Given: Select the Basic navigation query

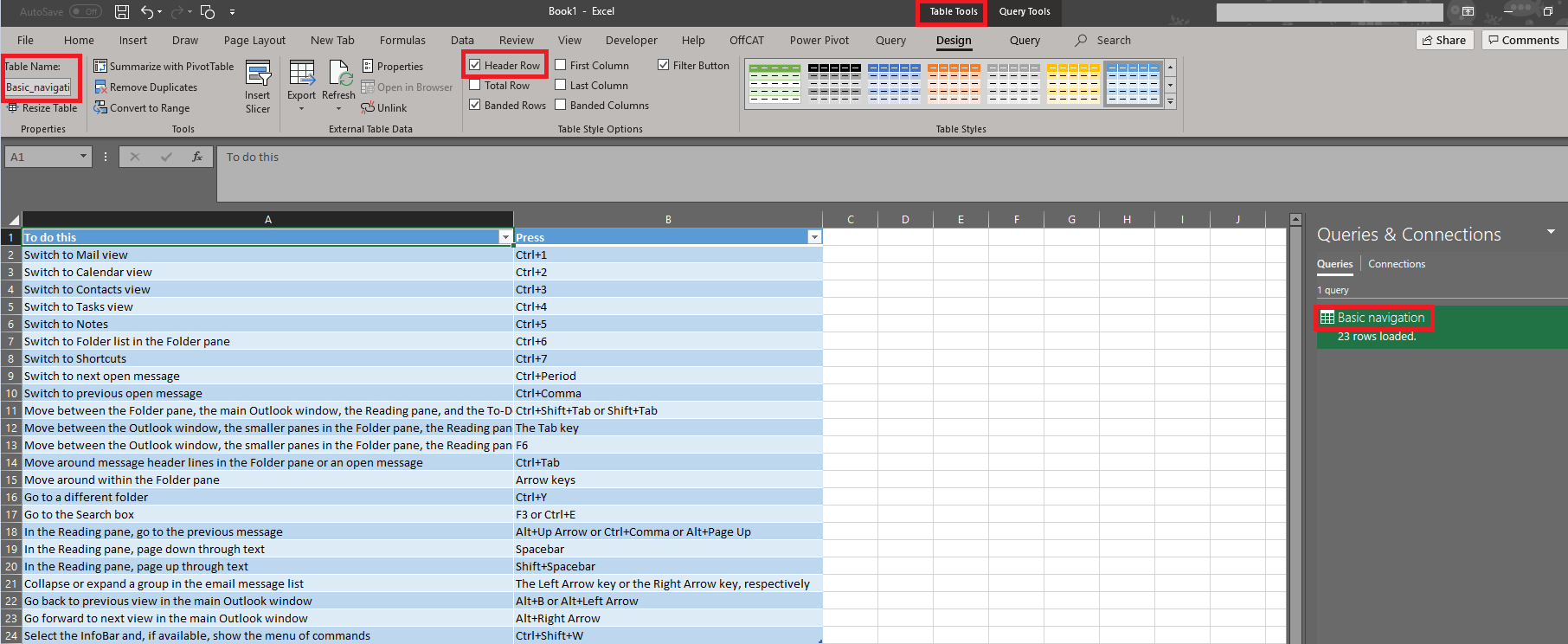Looking at the screenshot, I should point(1442,326).
